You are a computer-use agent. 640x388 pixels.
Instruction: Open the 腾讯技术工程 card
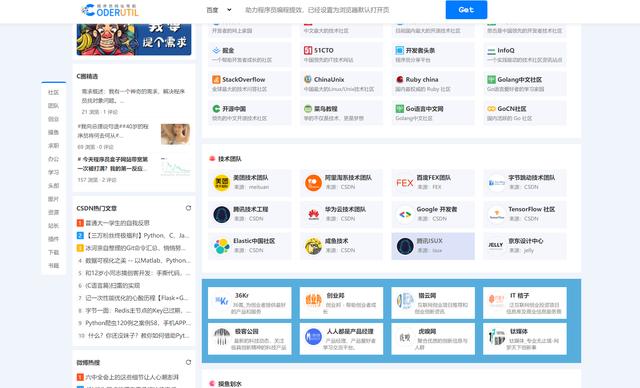[250, 214]
